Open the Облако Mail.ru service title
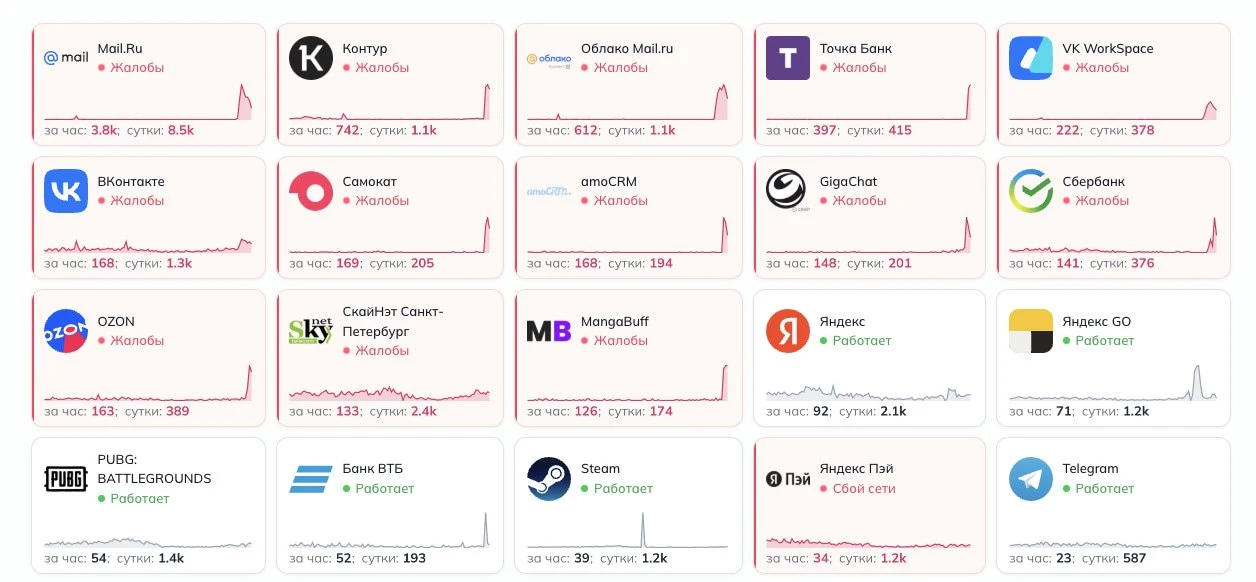The image size is (1256, 582). coord(627,48)
